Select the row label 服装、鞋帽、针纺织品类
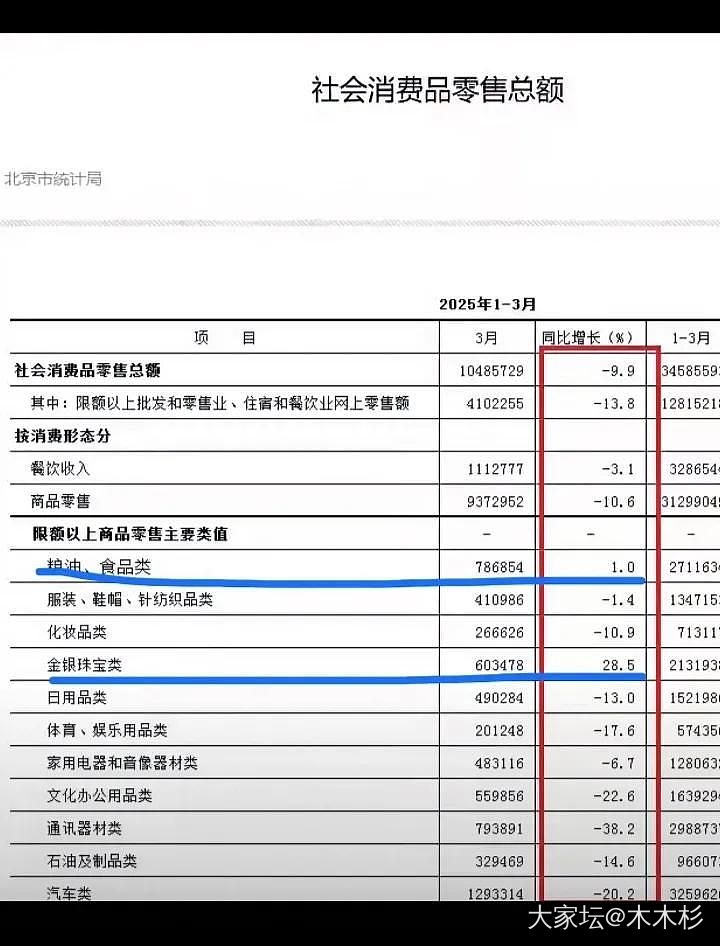The image size is (720, 946). [130, 600]
